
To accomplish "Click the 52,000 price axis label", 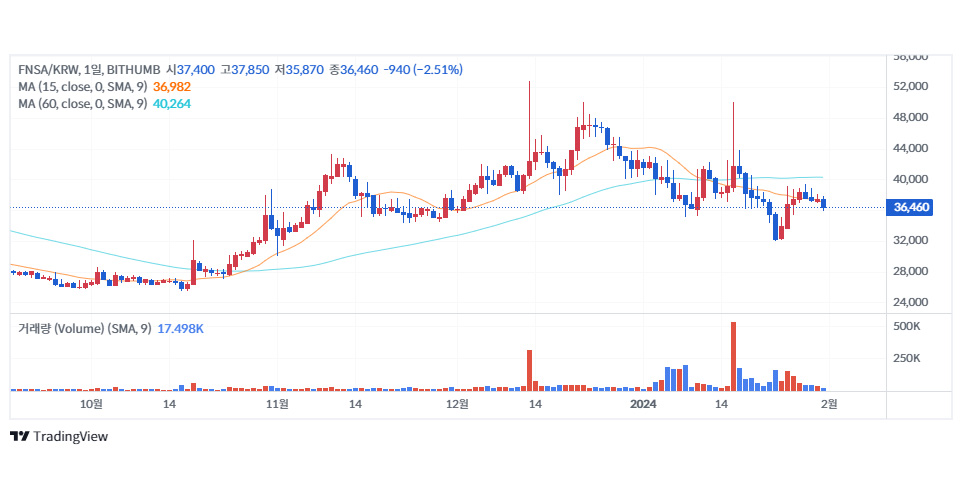I will point(911,87).
